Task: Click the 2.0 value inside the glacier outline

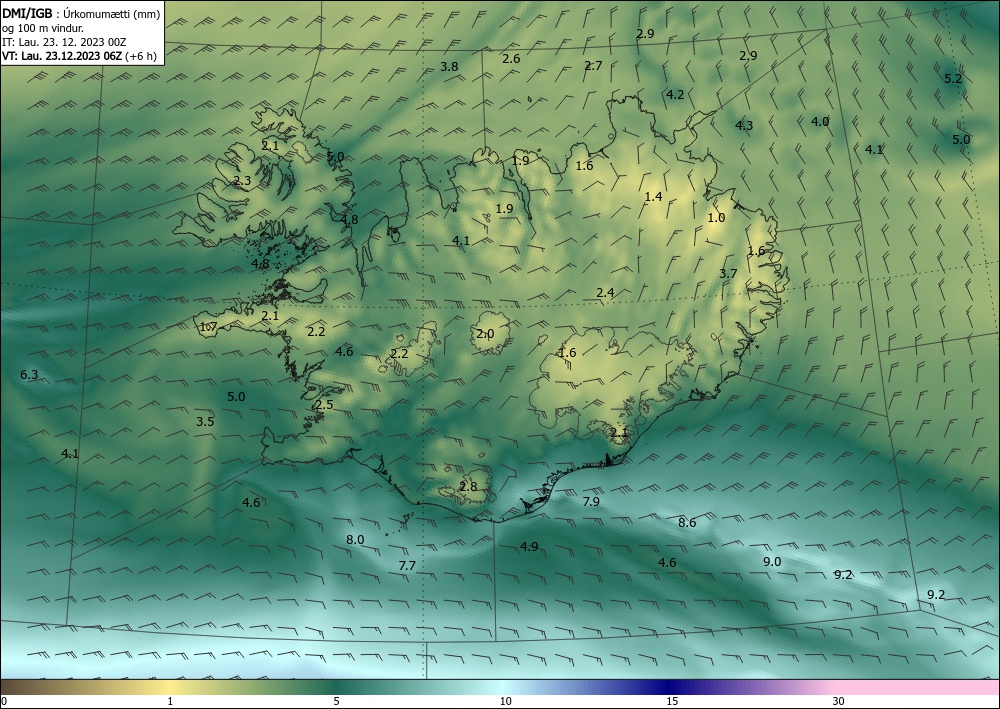Action: tap(485, 334)
